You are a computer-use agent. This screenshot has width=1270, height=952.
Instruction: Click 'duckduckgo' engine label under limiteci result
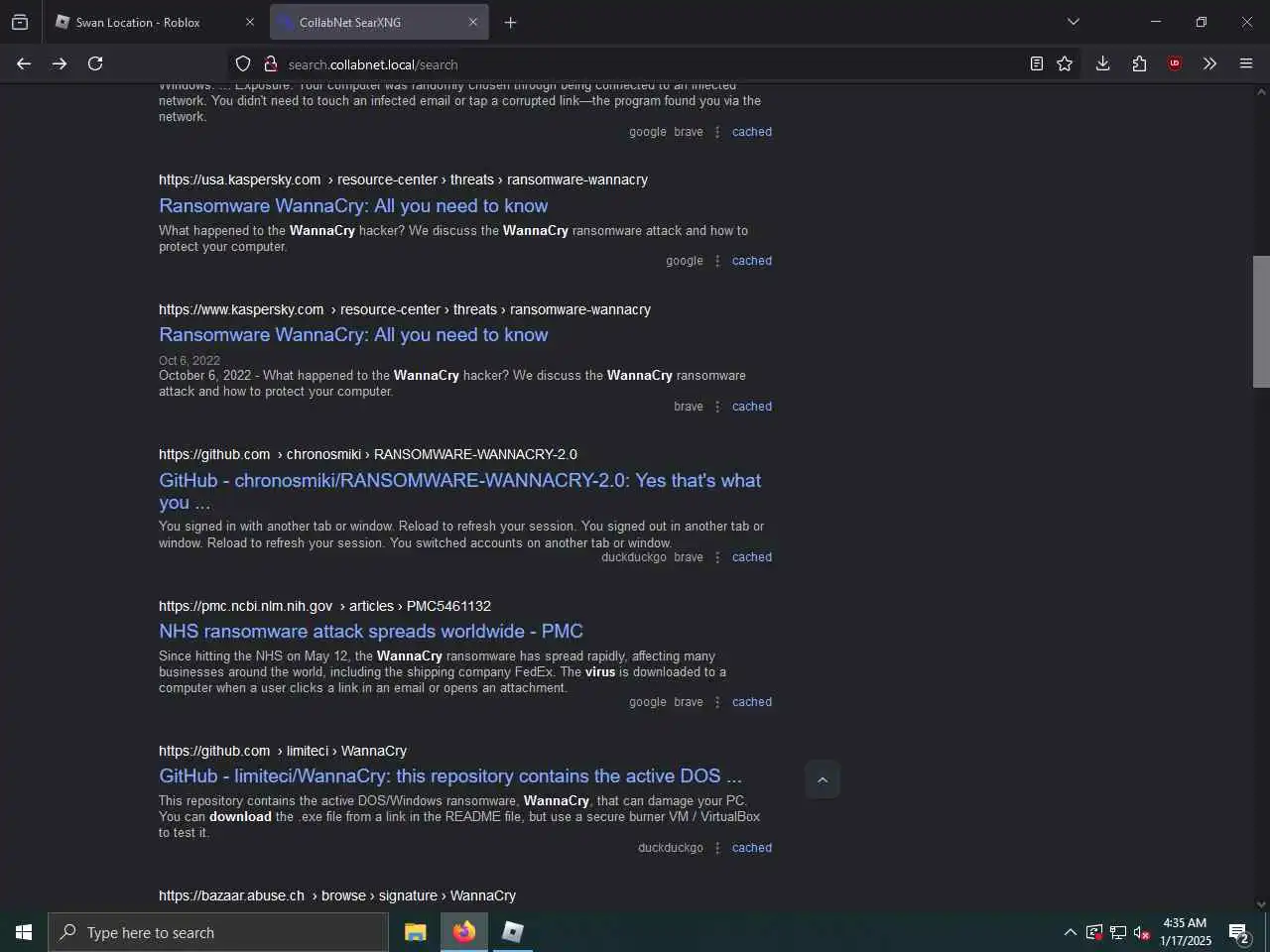tap(671, 848)
